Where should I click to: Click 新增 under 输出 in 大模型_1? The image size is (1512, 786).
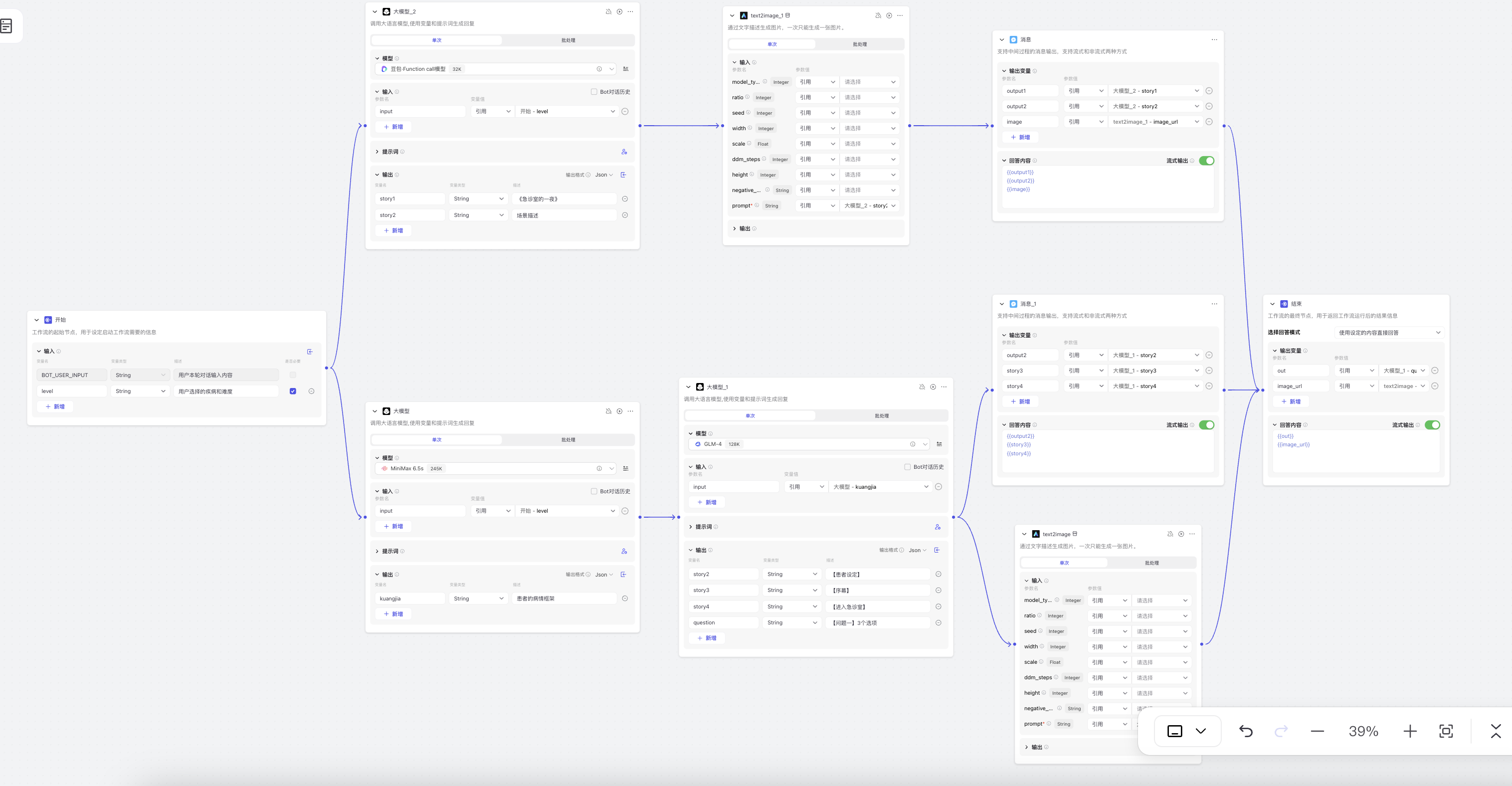coord(707,638)
